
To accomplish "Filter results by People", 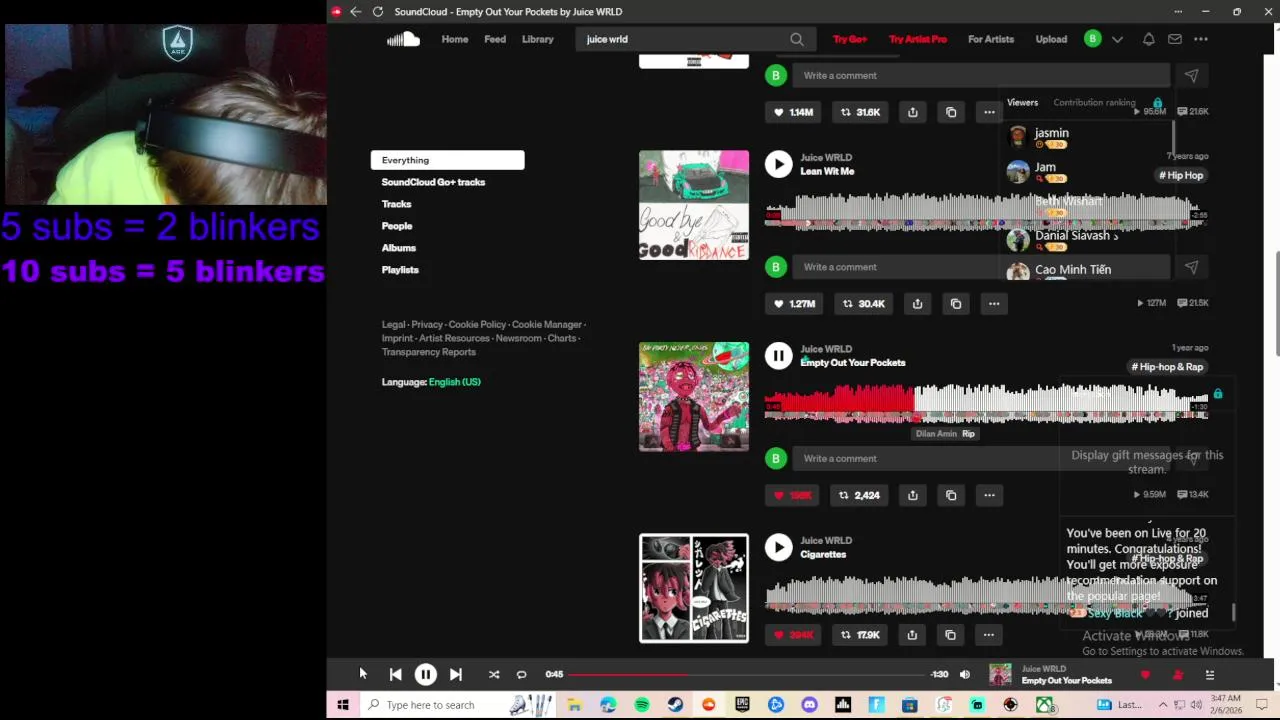I will click(x=397, y=226).
